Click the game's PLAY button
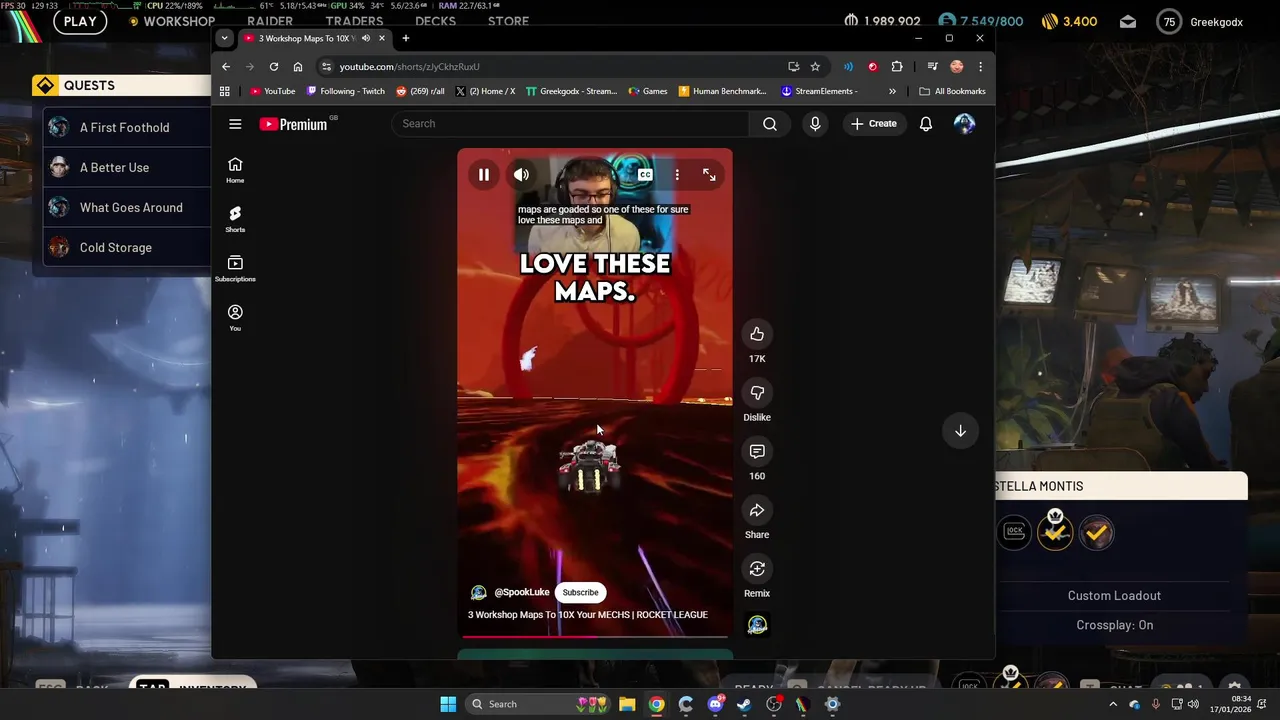Screen dimensions: 1280x720 point(80,21)
